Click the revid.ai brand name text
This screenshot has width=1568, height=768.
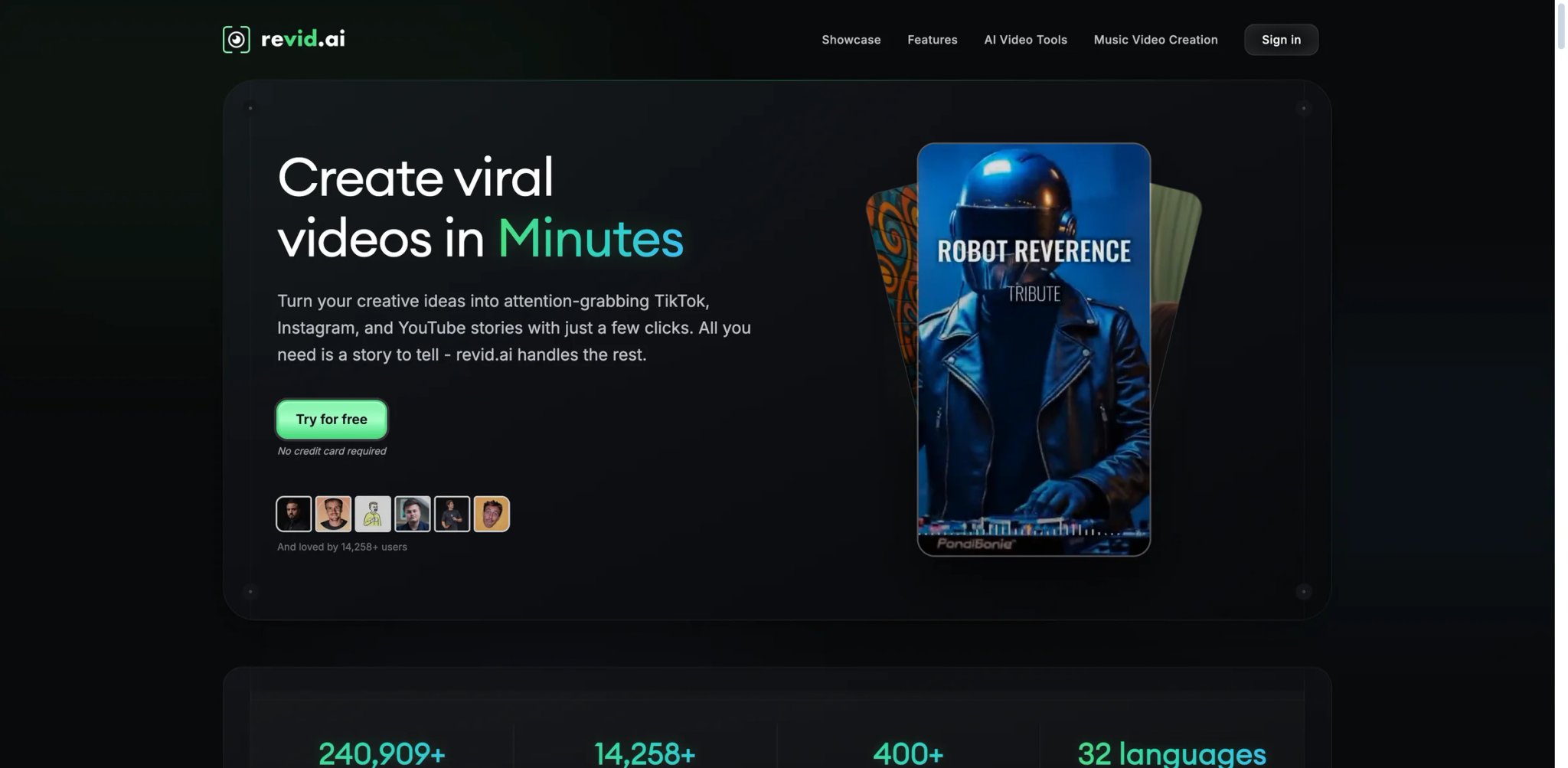(x=303, y=39)
